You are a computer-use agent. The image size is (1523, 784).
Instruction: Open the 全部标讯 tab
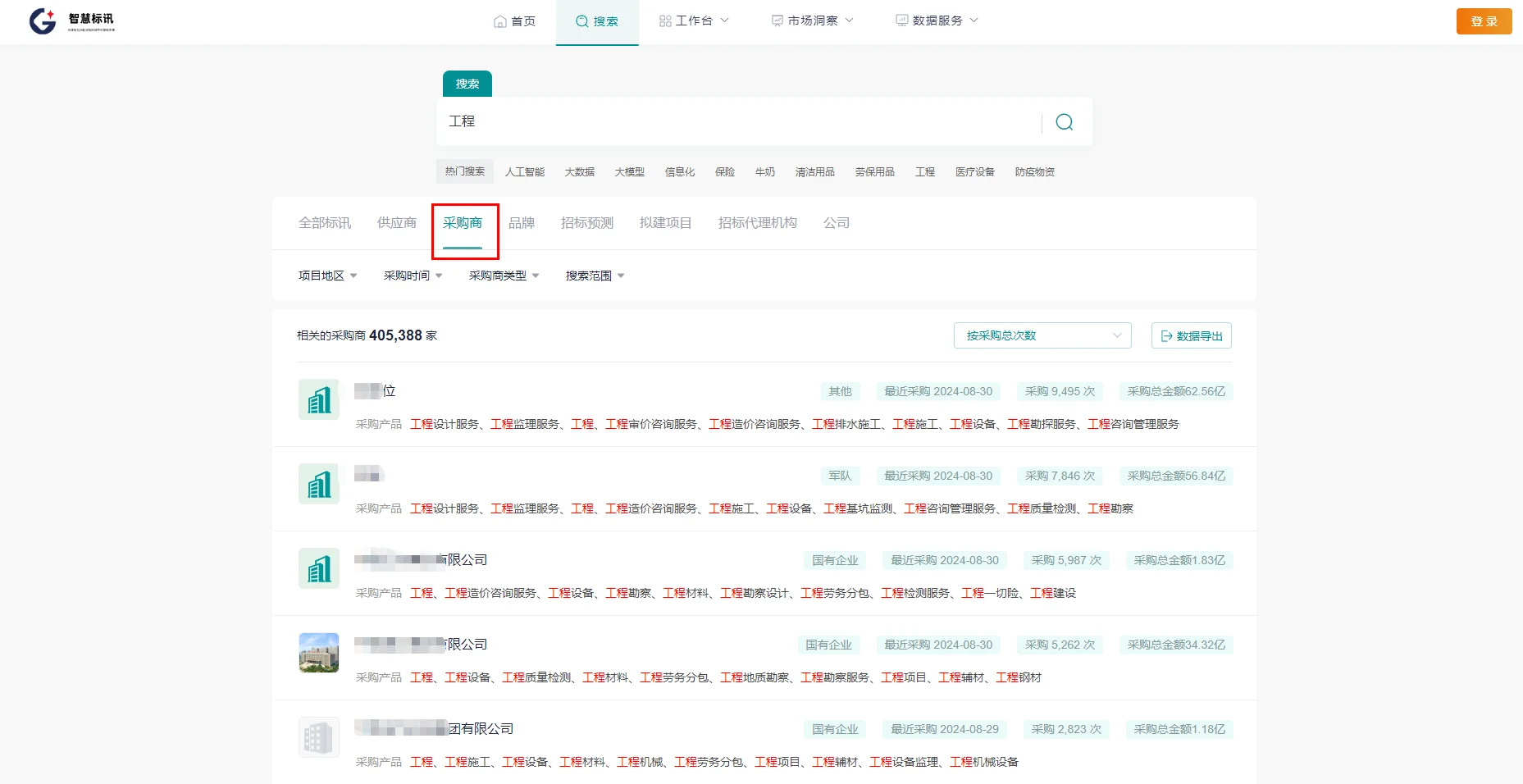[325, 222]
